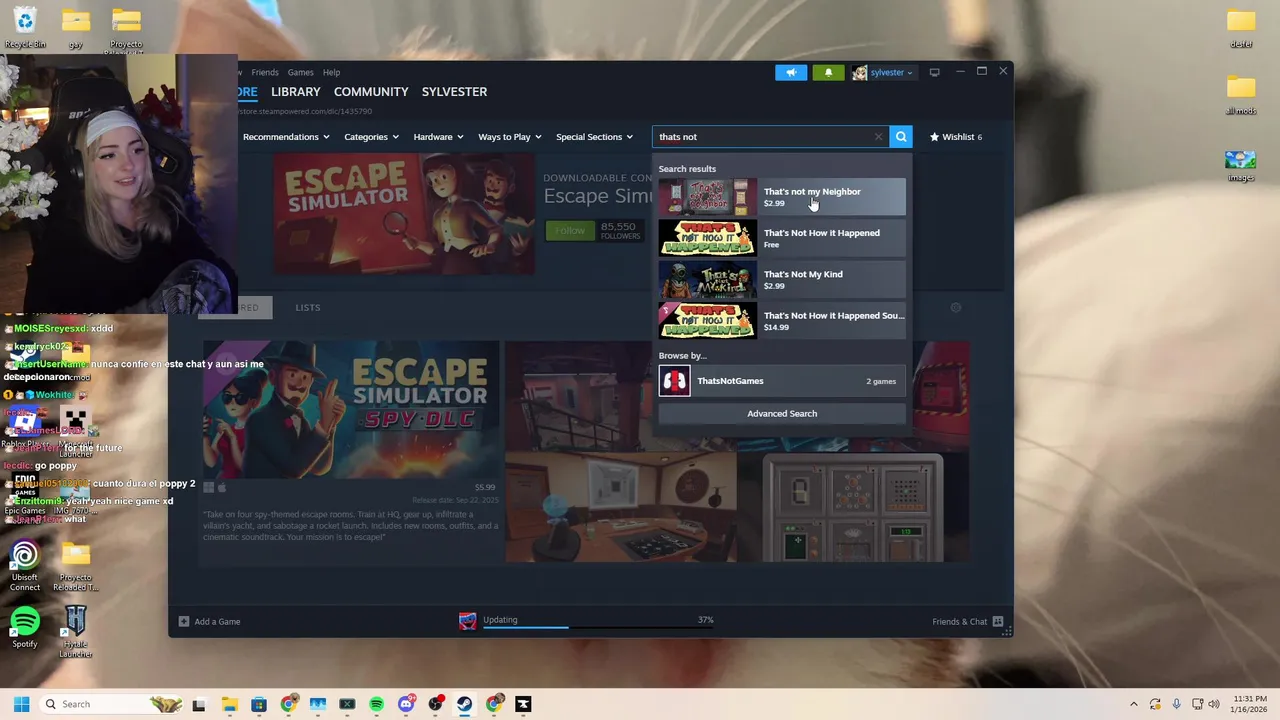
Task: Expand the Hardware dropdown
Action: 438,137
